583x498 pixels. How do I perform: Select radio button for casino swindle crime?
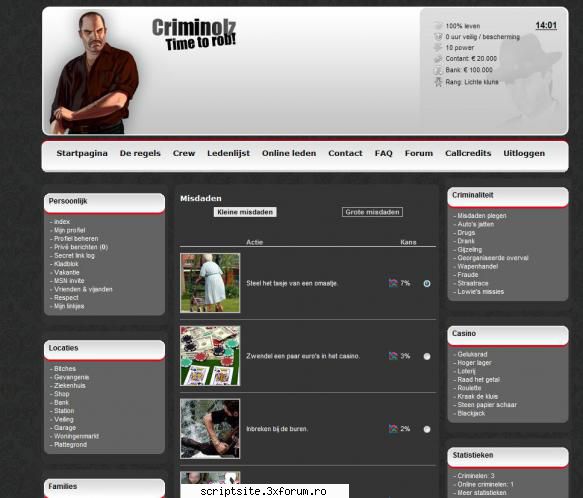pyautogui.click(x=427, y=356)
